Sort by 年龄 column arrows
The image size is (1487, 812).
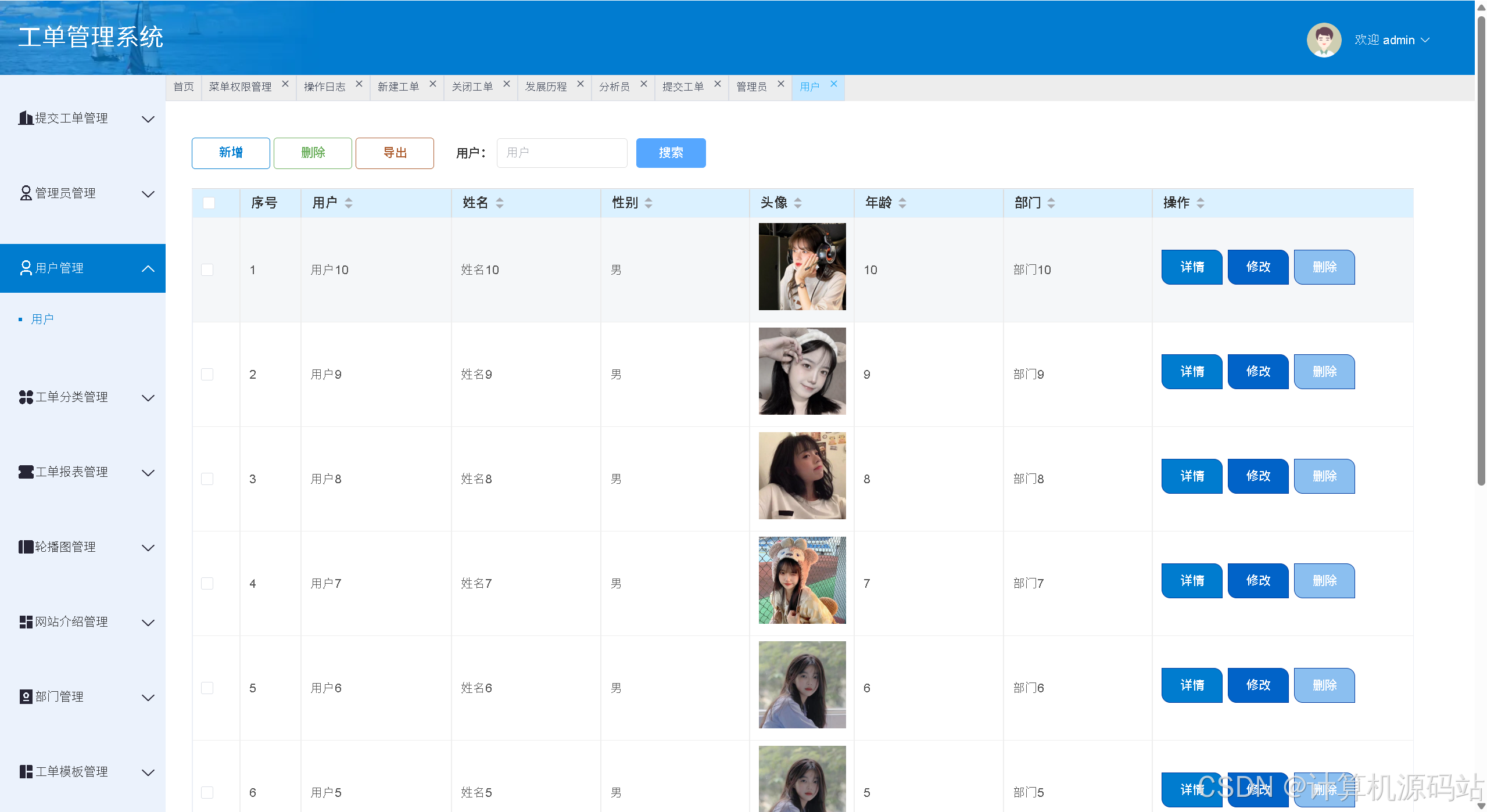pos(902,203)
